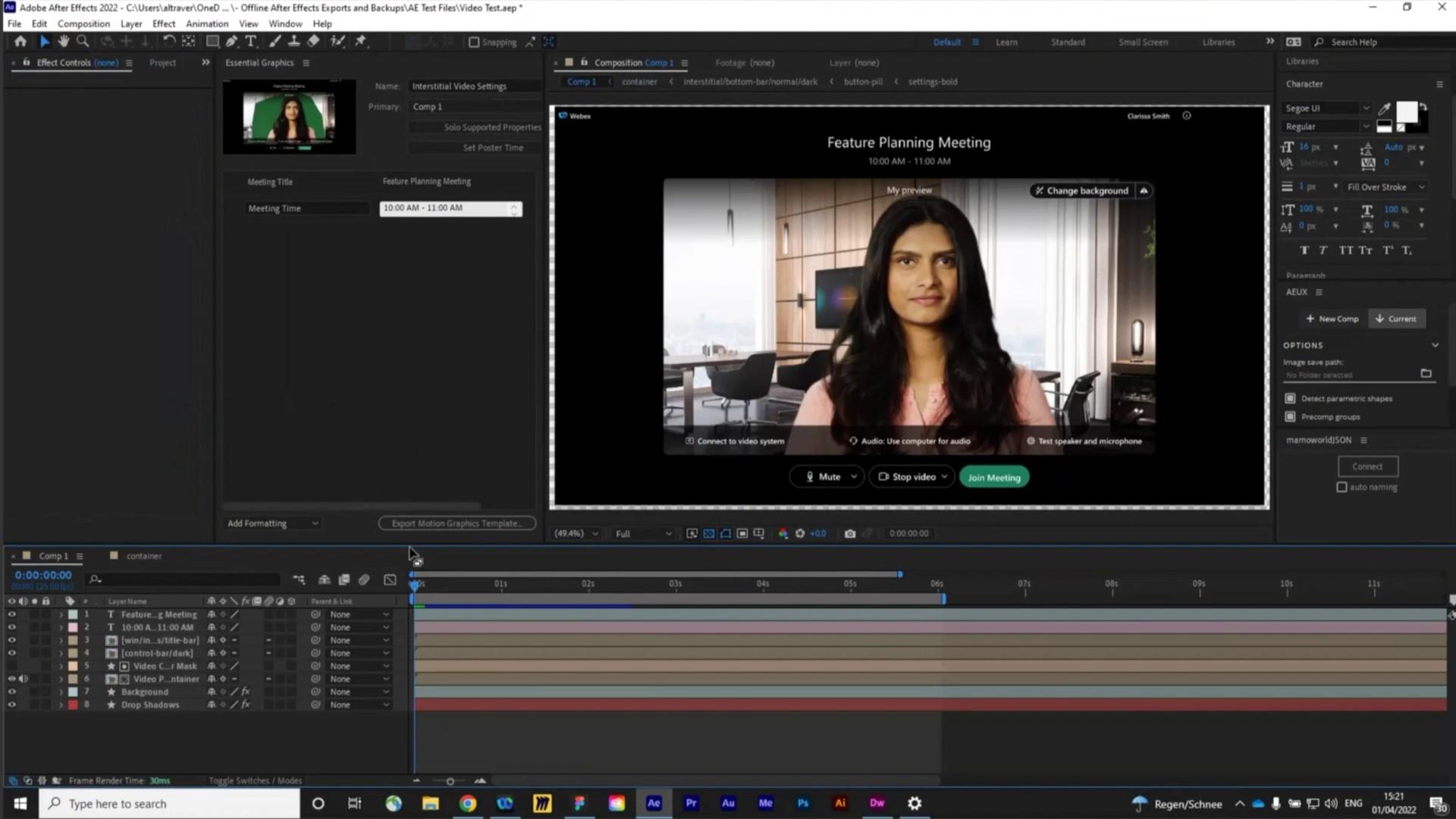This screenshot has height=819, width=1456.
Task: Select the Puppet Pin tool
Action: (361, 42)
